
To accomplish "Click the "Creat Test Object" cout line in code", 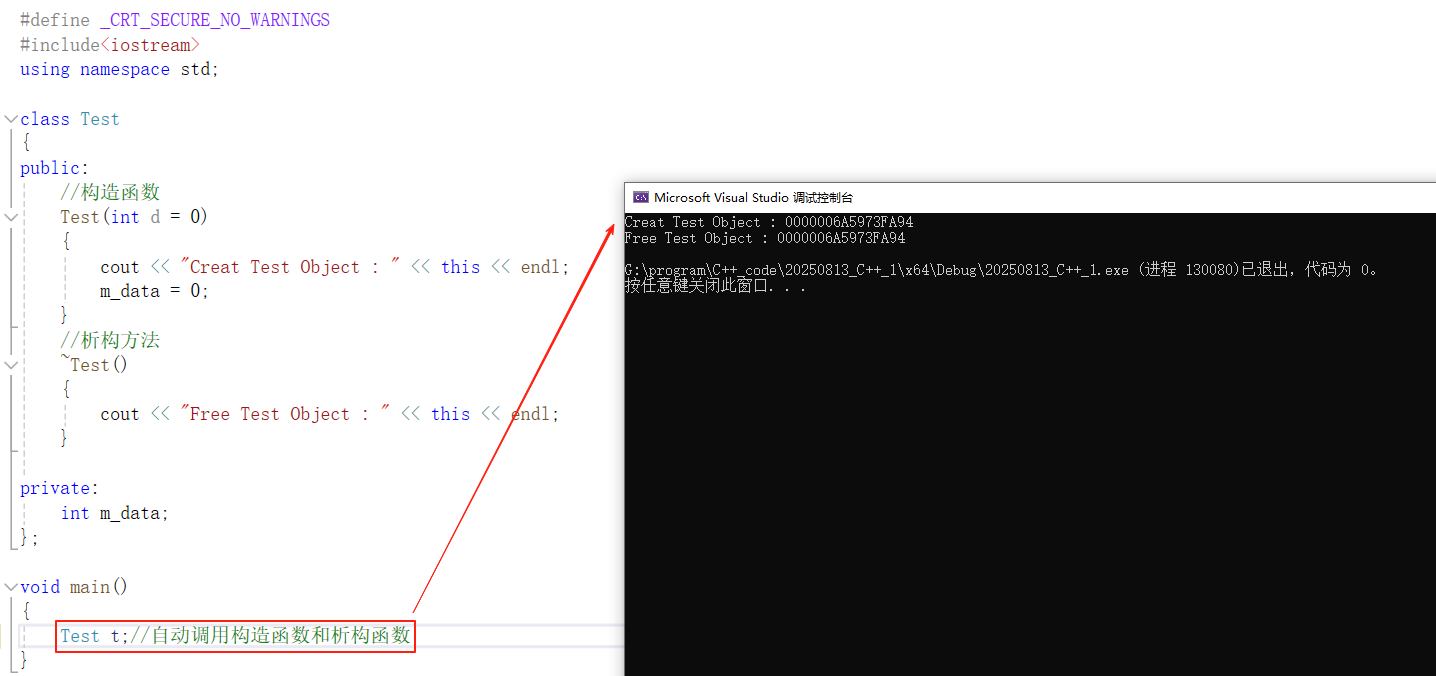I will (x=334, y=267).
